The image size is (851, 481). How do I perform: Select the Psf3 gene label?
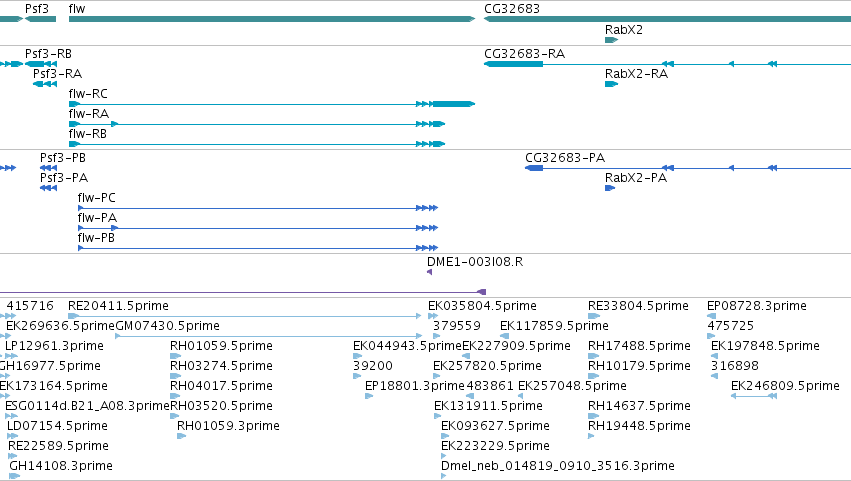[x=37, y=9]
